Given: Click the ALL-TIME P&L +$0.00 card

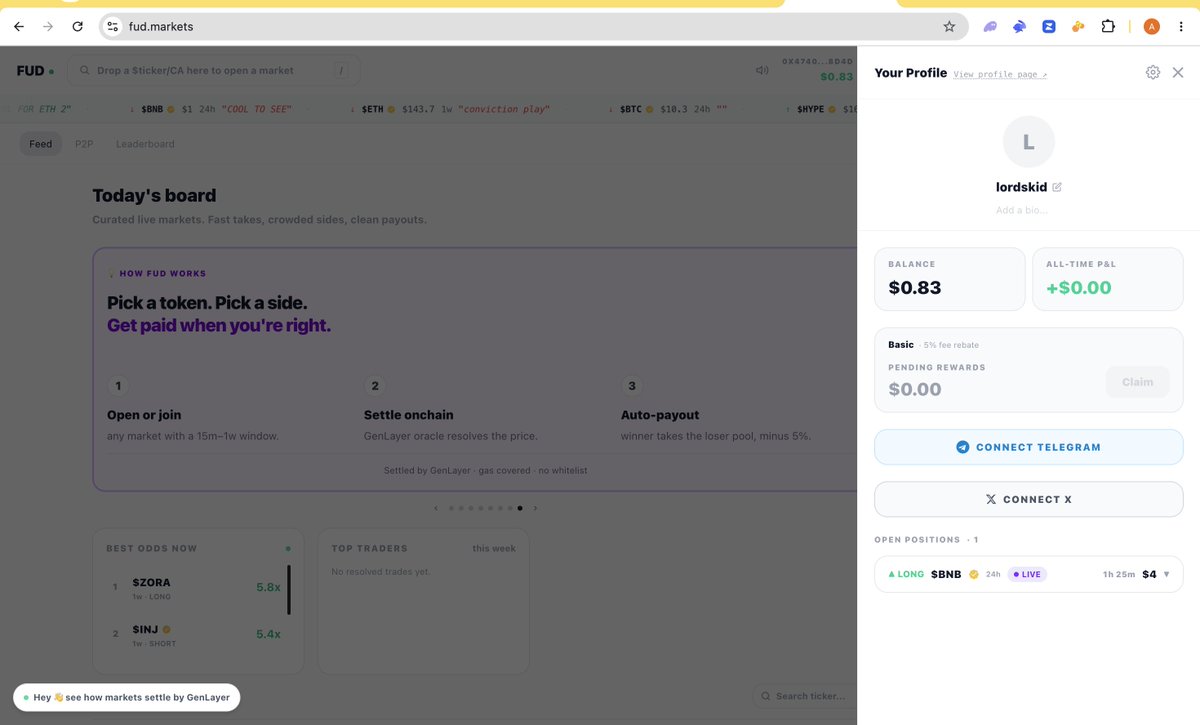Looking at the screenshot, I should (1107, 279).
